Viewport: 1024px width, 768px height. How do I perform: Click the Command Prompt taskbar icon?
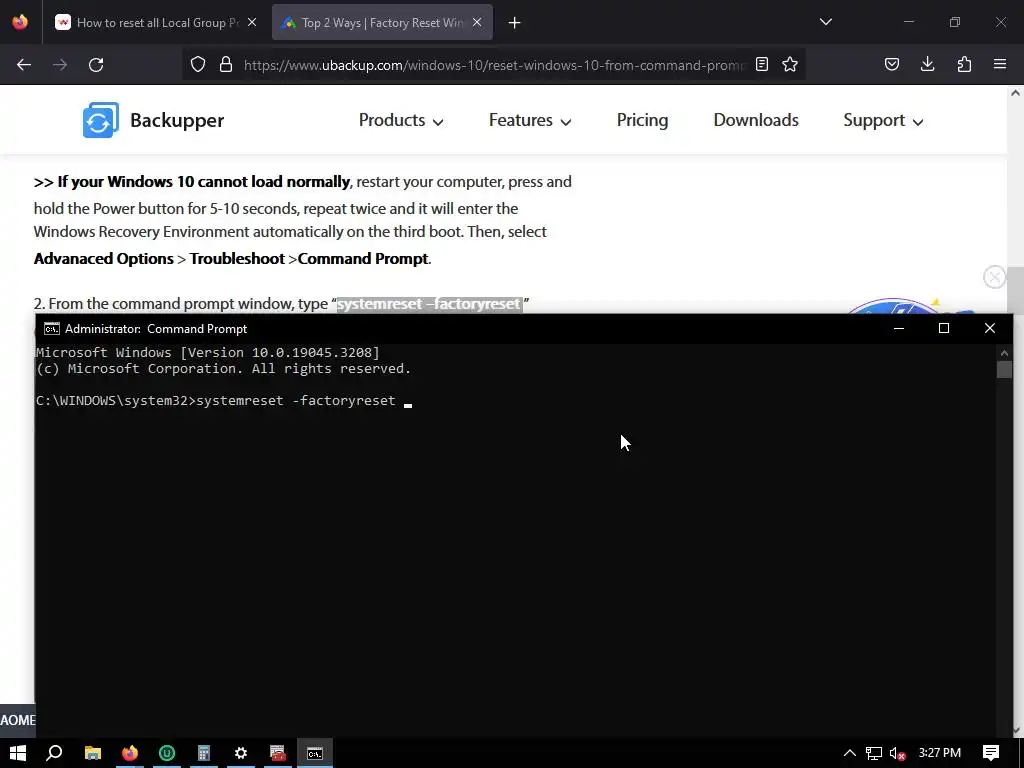315,753
